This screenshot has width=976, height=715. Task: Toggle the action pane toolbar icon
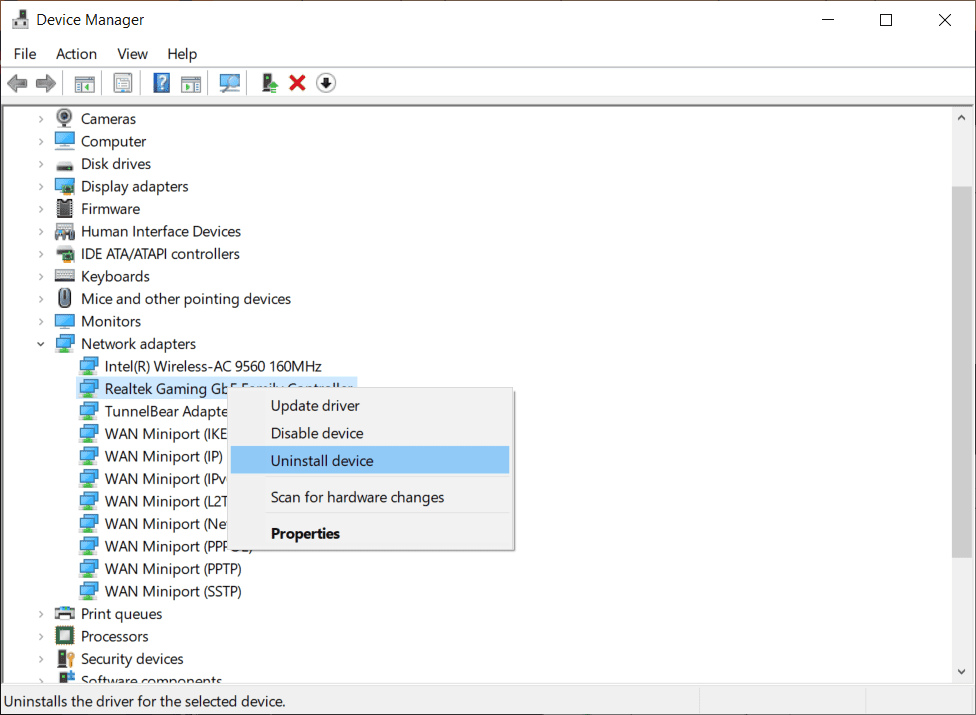(x=191, y=83)
